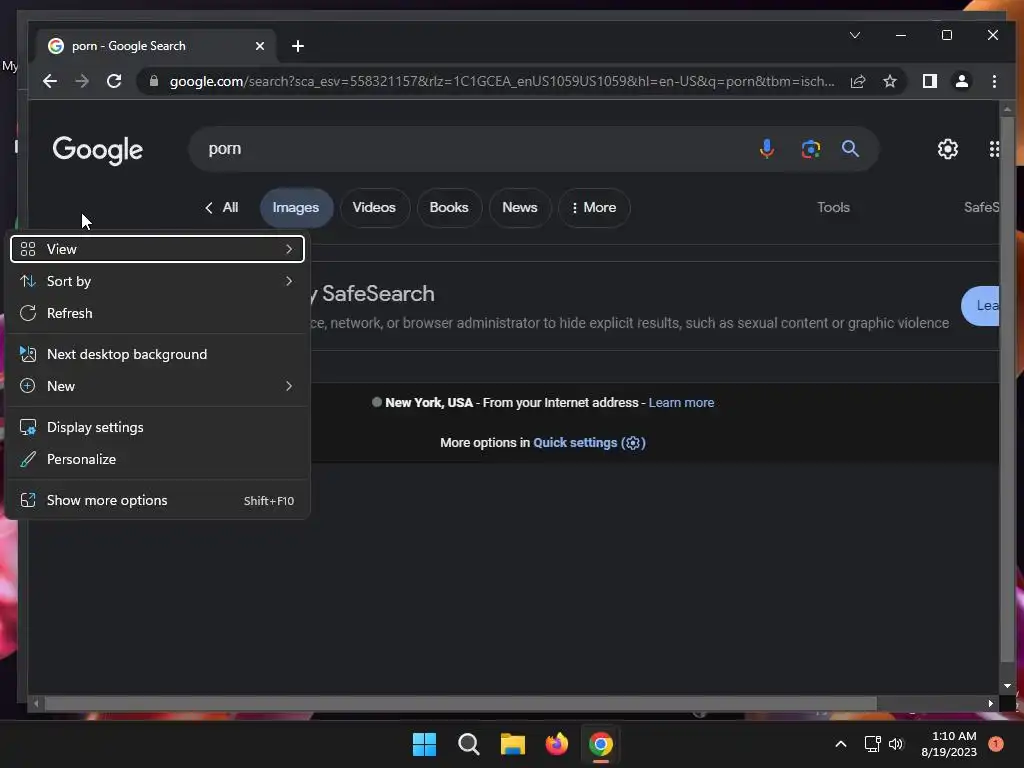Launch Firefox from the taskbar
Screen dimensions: 1024x768
(x=556, y=744)
